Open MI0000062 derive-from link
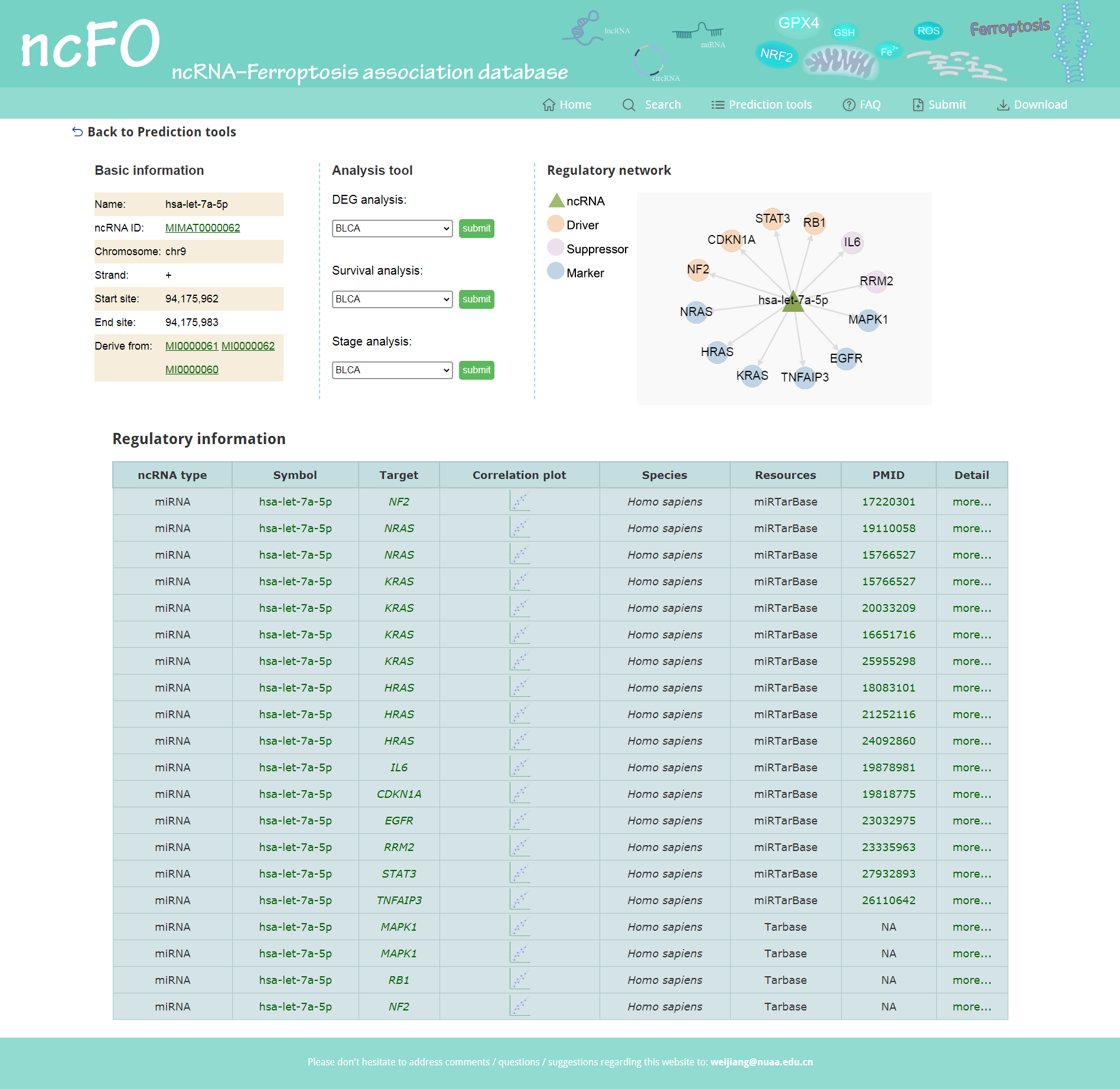This screenshot has height=1089, width=1120. point(248,346)
